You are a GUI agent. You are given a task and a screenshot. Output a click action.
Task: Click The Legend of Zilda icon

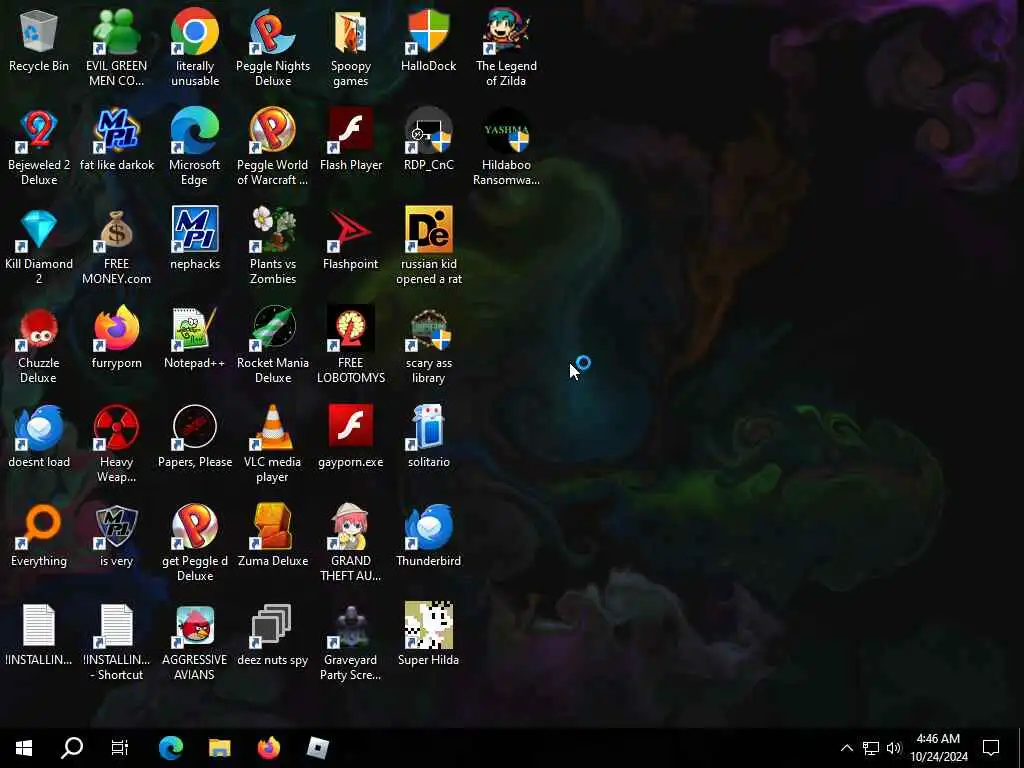[x=506, y=48]
